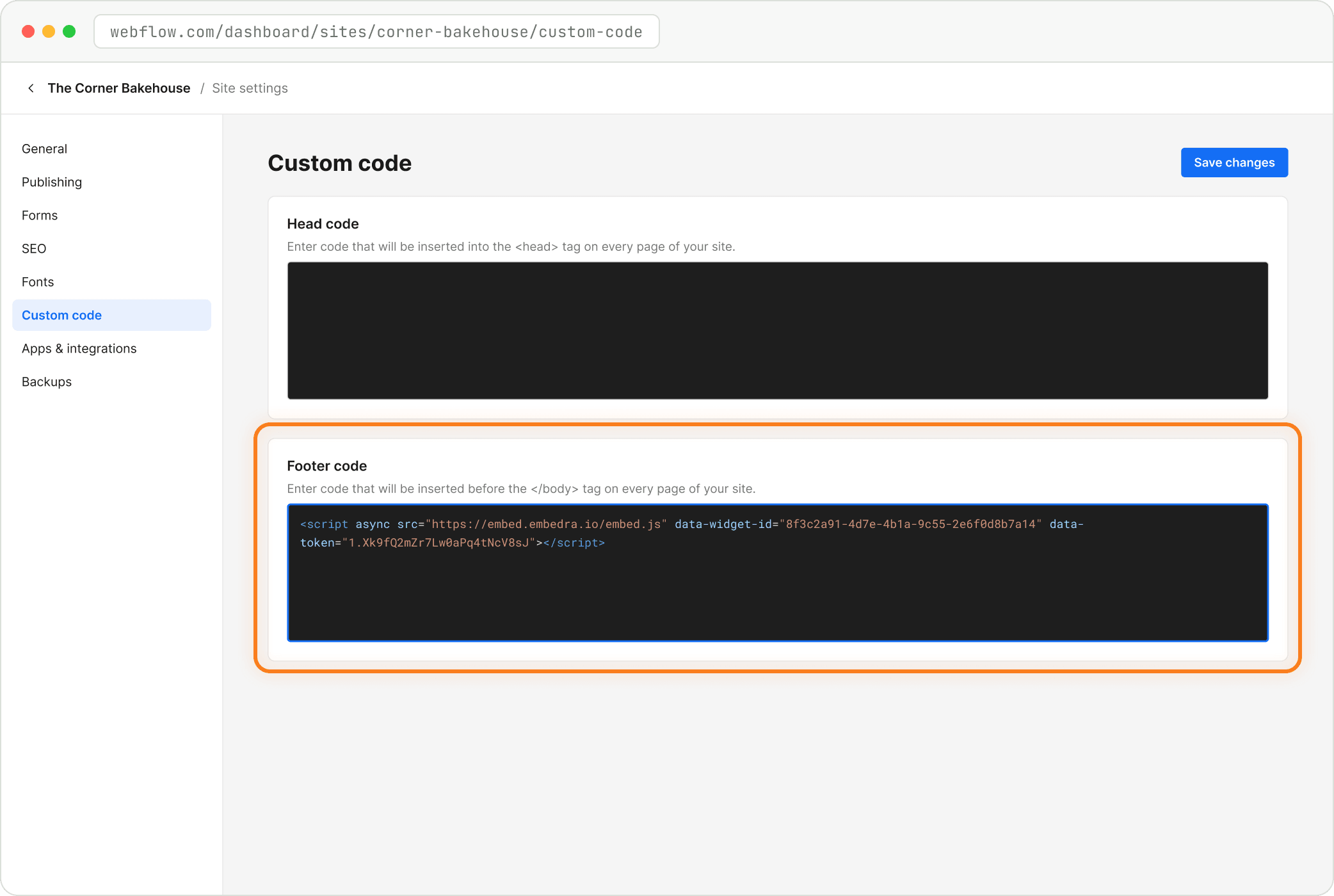Open Apps & integrations

click(x=111, y=348)
